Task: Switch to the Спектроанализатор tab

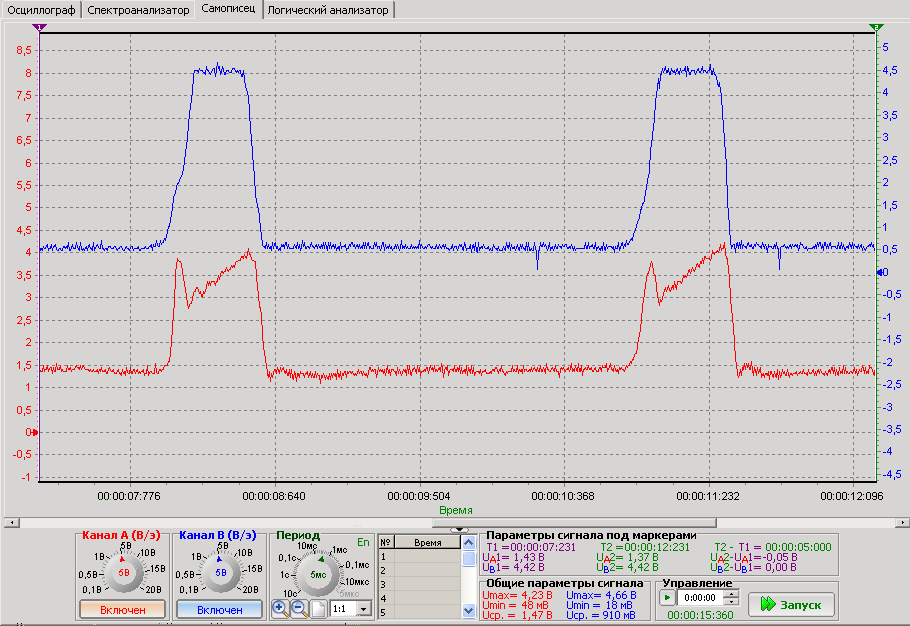Action: [138, 10]
